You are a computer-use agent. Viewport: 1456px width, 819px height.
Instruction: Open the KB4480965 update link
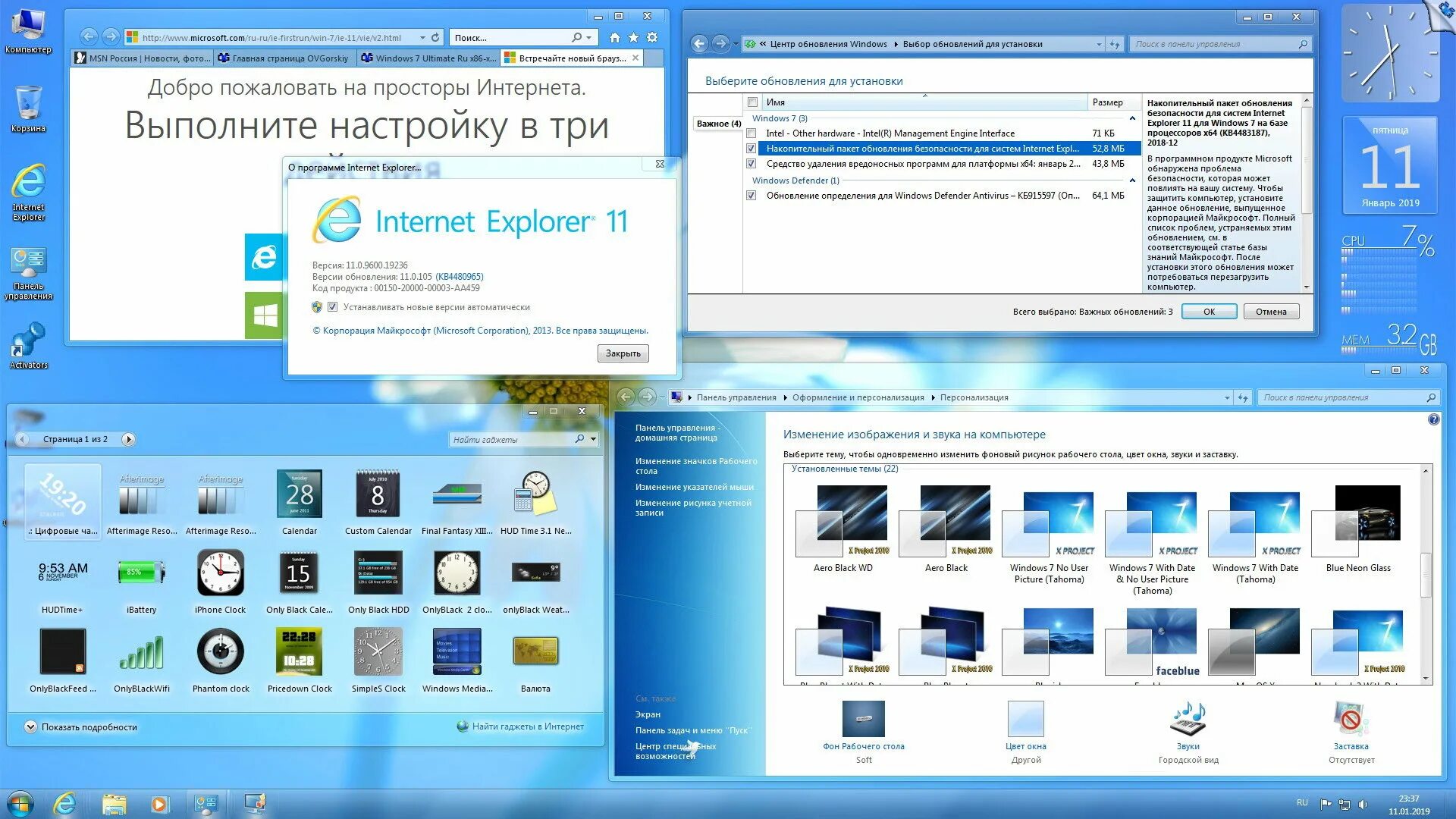point(459,277)
